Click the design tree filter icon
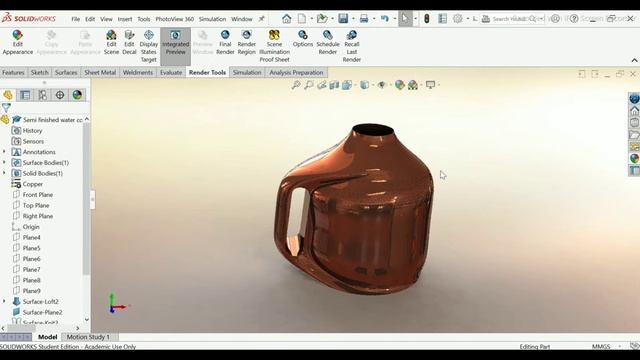This screenshot has height=360, width=640. (7, 108)
